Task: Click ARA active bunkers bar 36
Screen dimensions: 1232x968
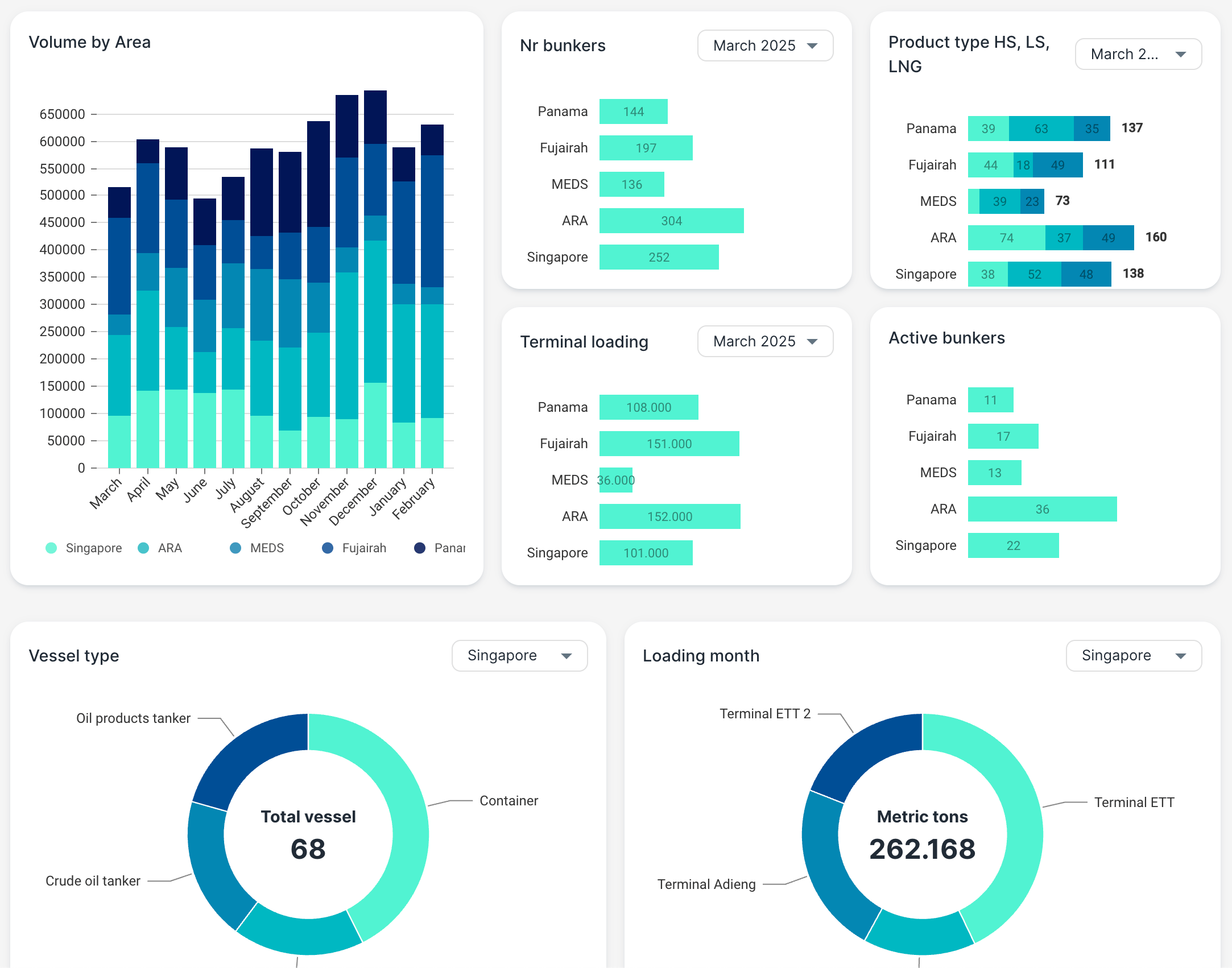Action: 1042,509
